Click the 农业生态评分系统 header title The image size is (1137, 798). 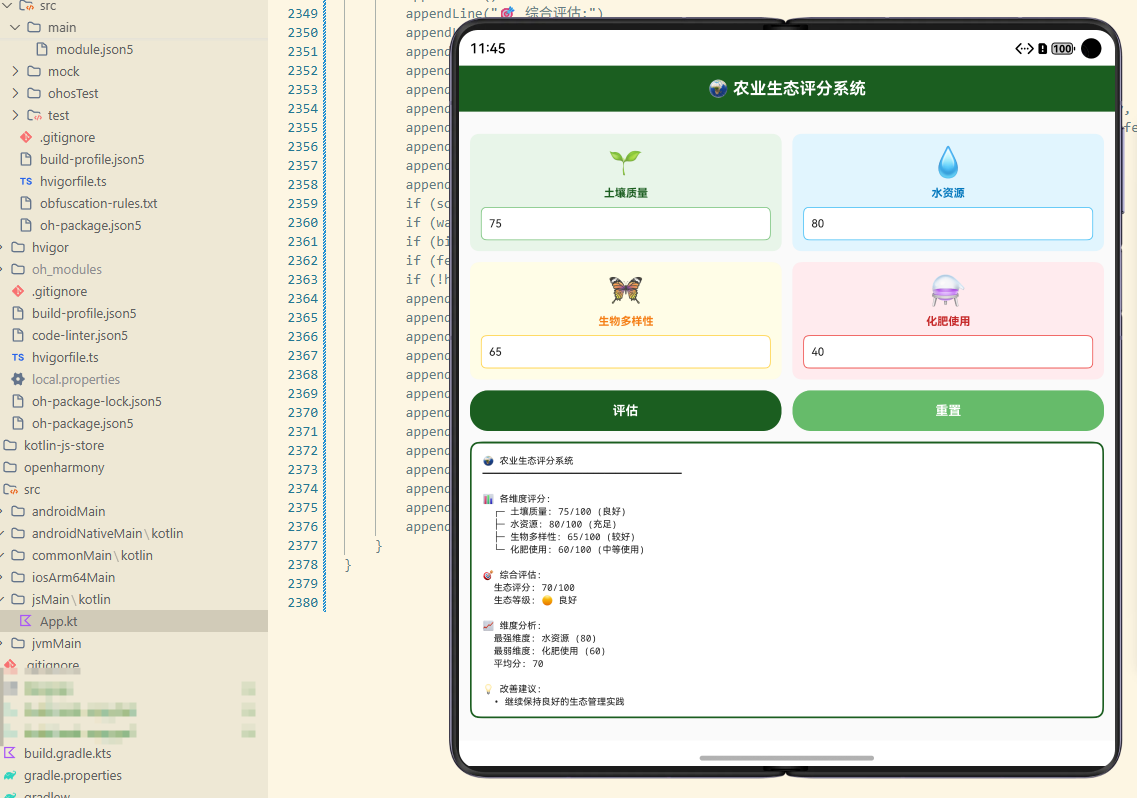(799, 89)
